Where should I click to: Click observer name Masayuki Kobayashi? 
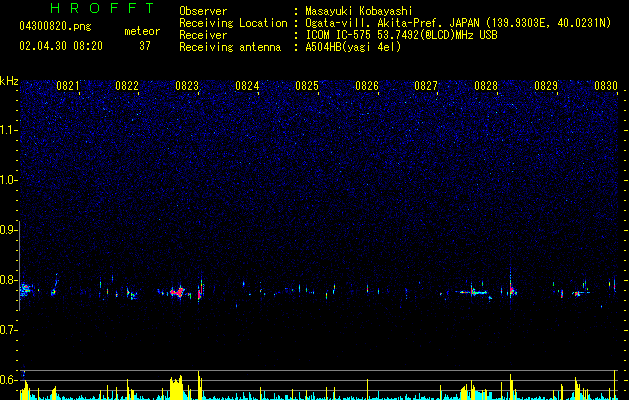[358, 11]
